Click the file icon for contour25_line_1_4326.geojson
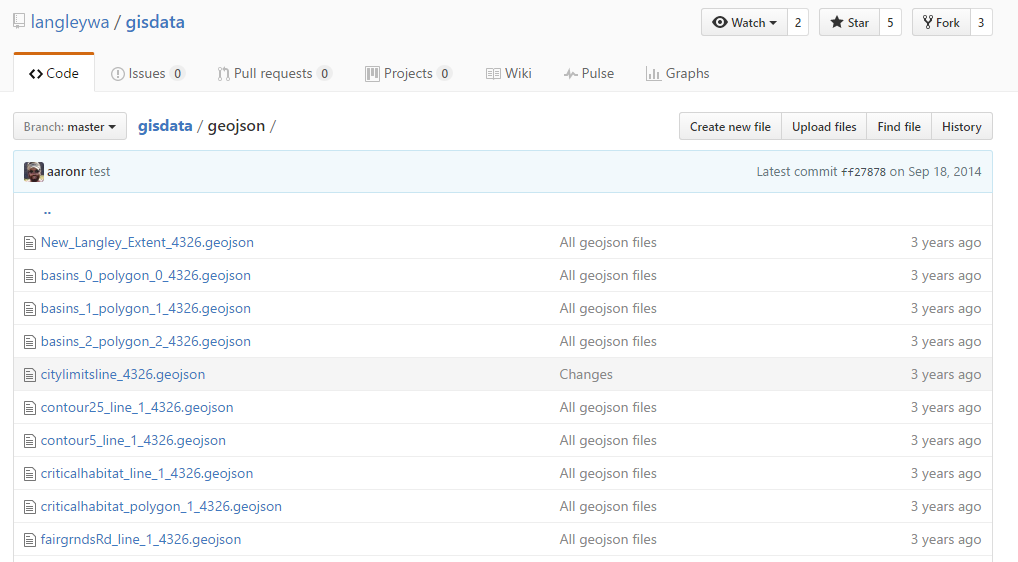The width and height of the screenshot is (1018, 562). pyautogui.click(x=30, y=408)
